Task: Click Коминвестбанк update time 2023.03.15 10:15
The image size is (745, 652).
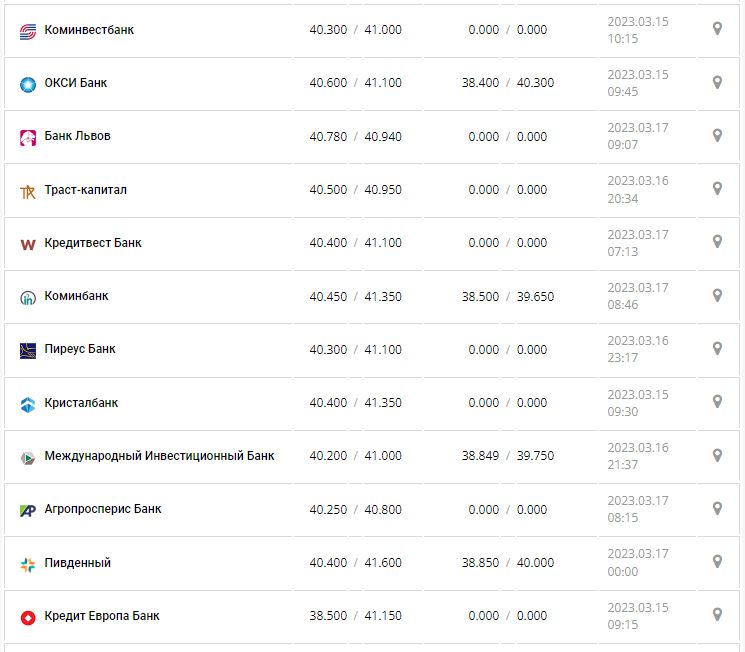Action: coord(637,29)
